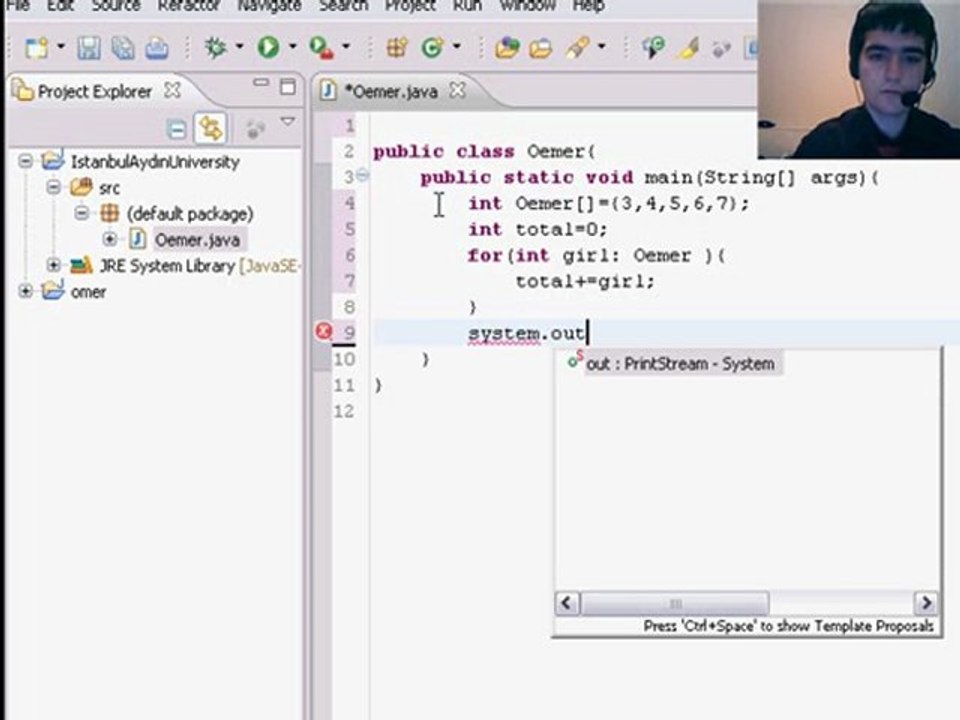Click the error marker on line 9

click(x=324, y=331)
